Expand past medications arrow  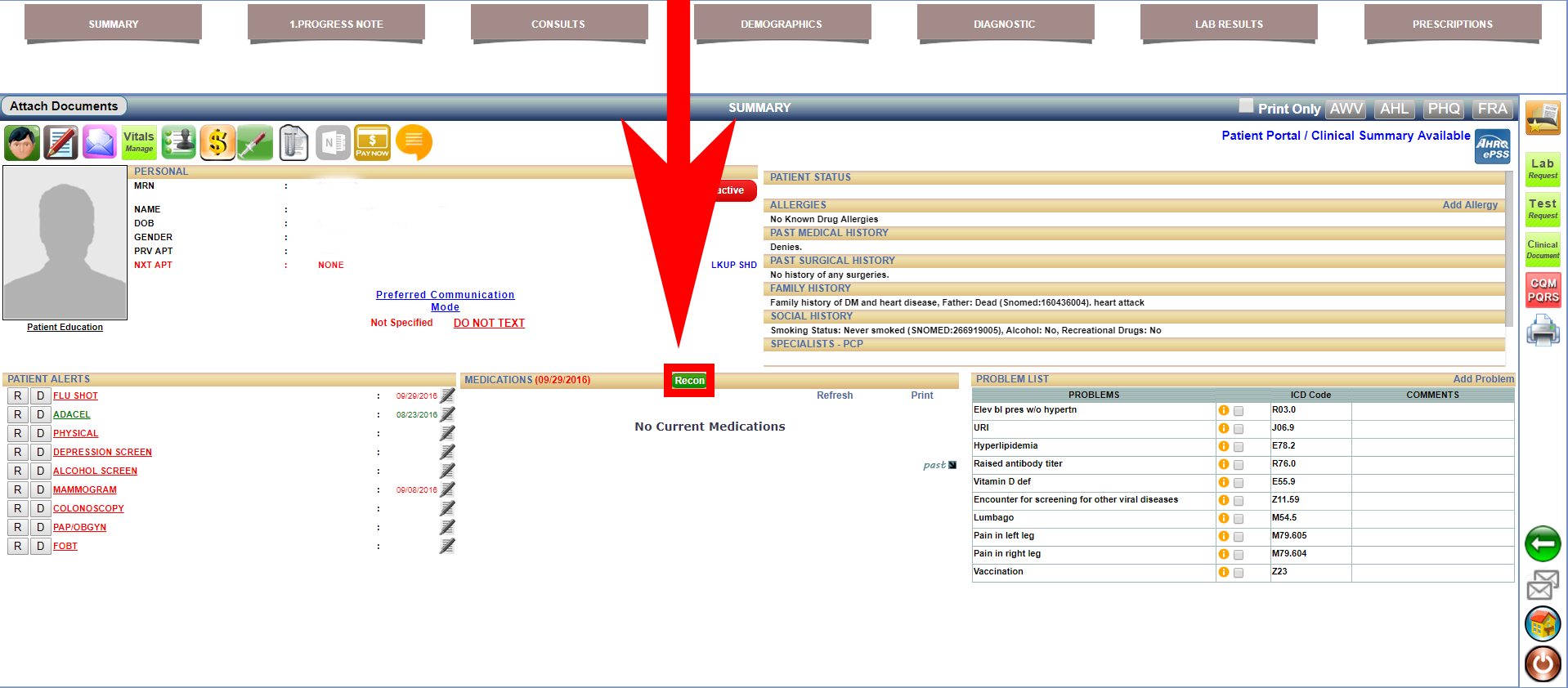point(952,466)
